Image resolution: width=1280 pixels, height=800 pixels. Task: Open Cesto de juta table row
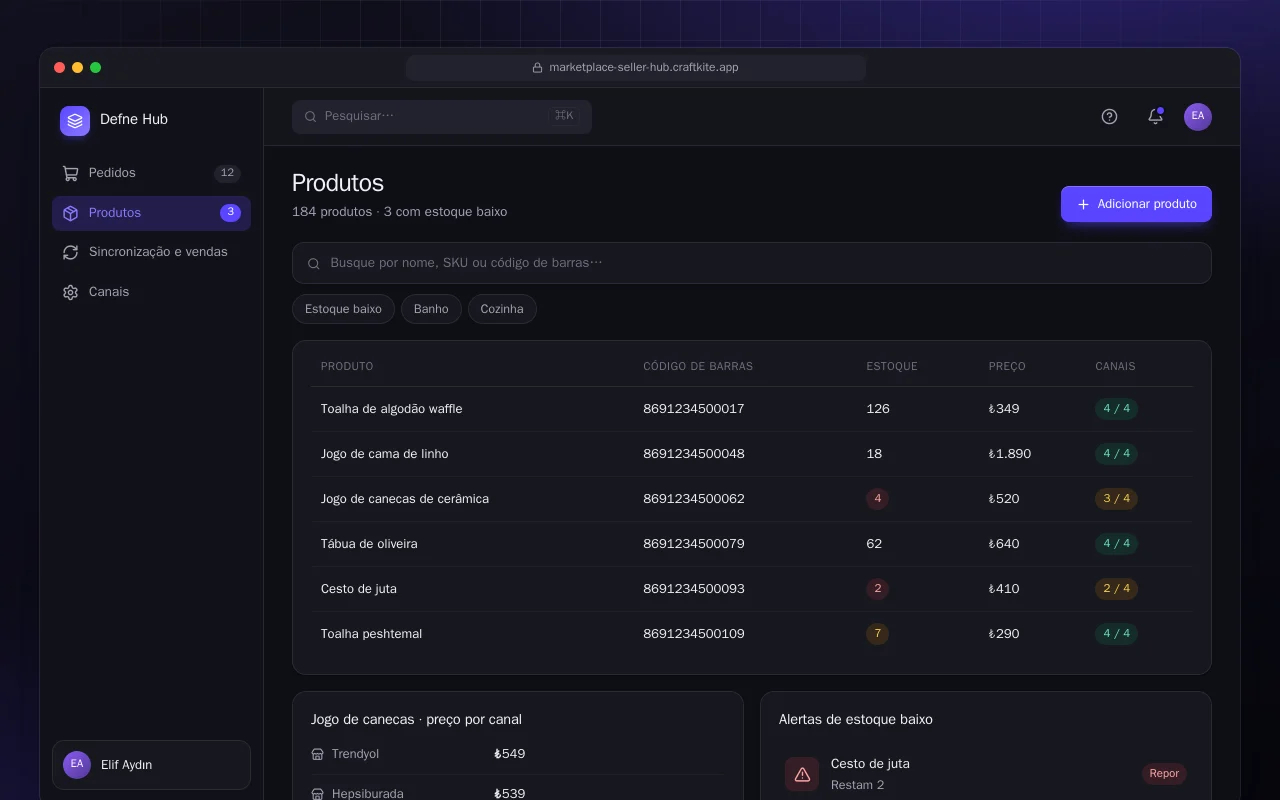752,589
